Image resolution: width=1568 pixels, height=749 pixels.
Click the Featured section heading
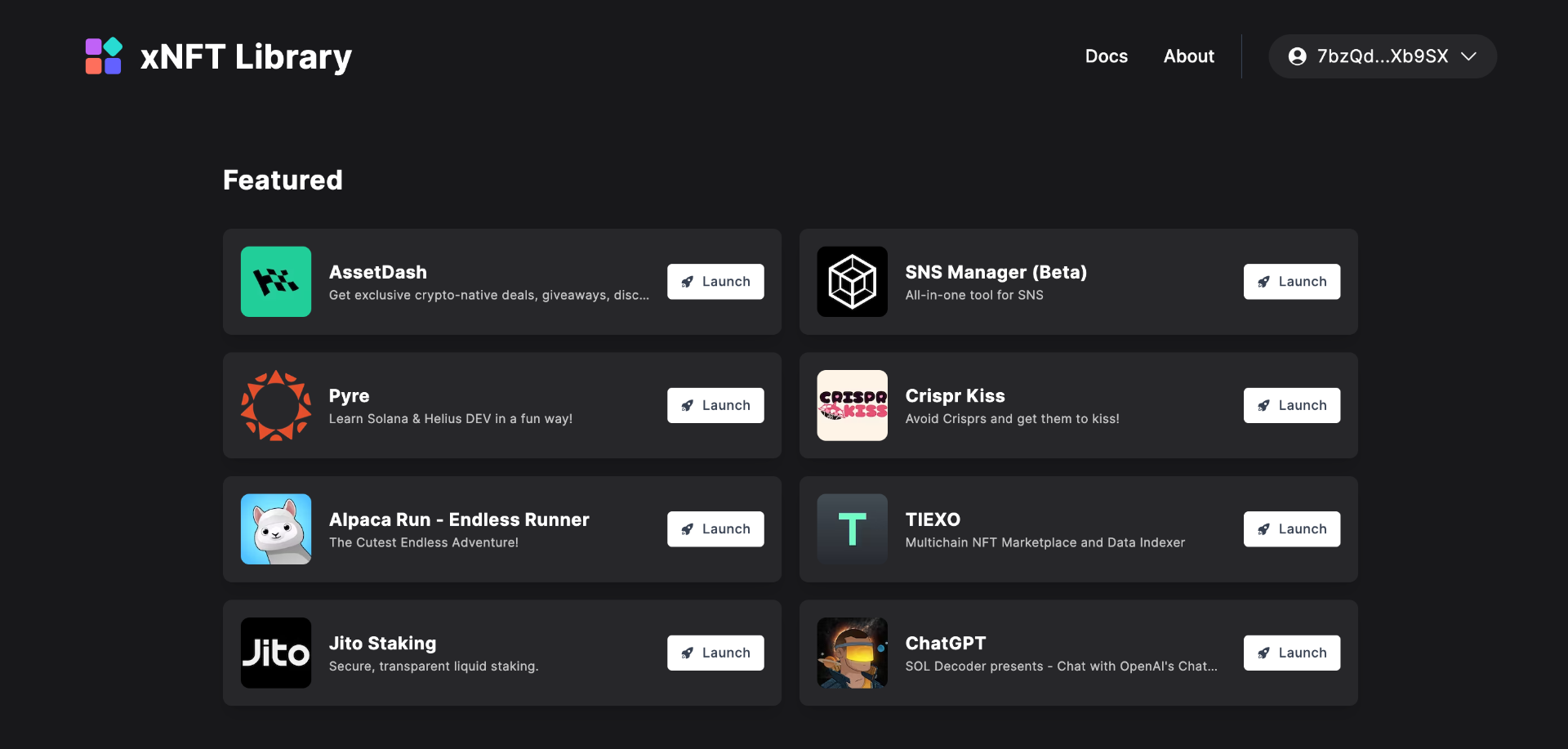(x=283, y=180)
